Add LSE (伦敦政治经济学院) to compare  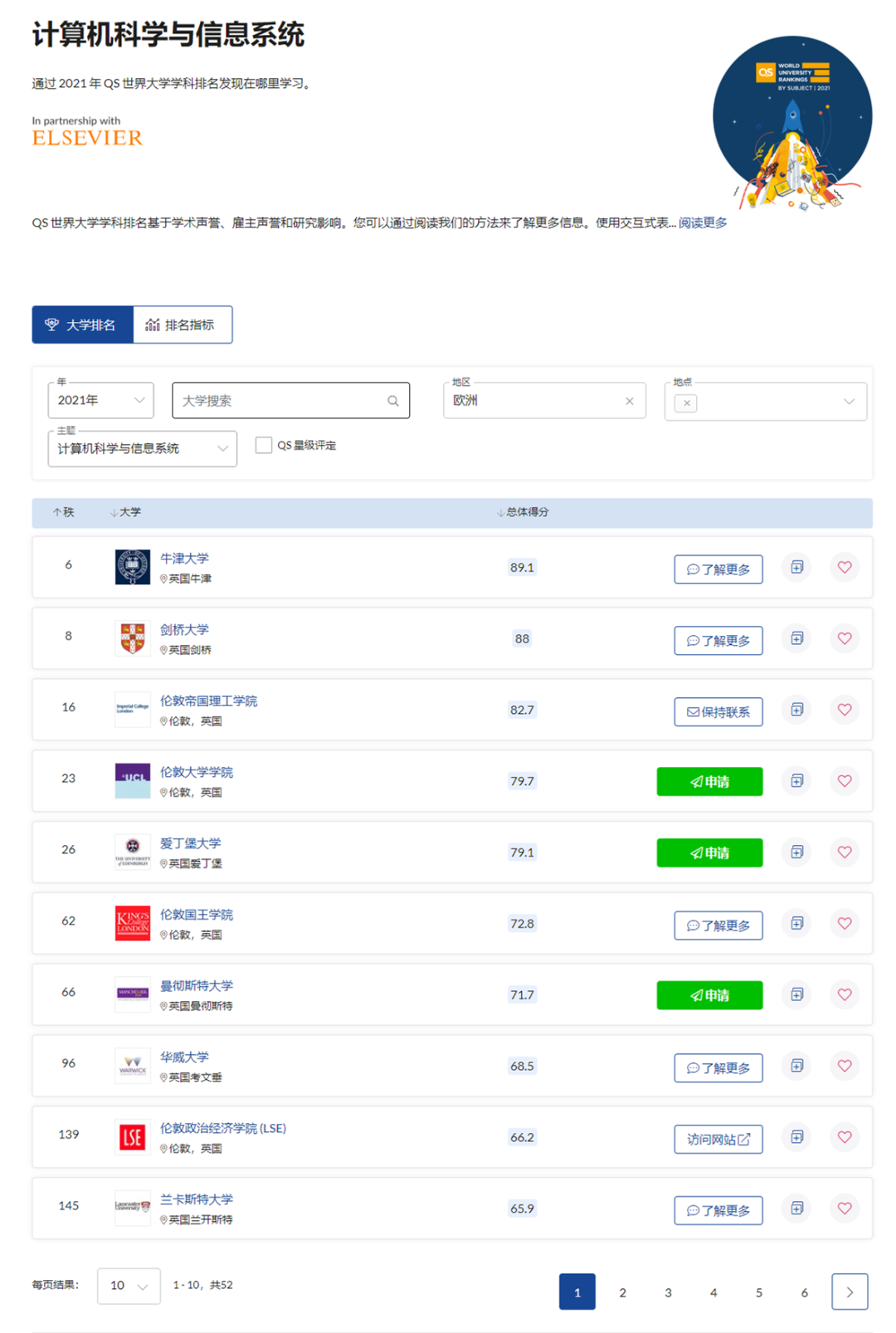click(796, 1138)
